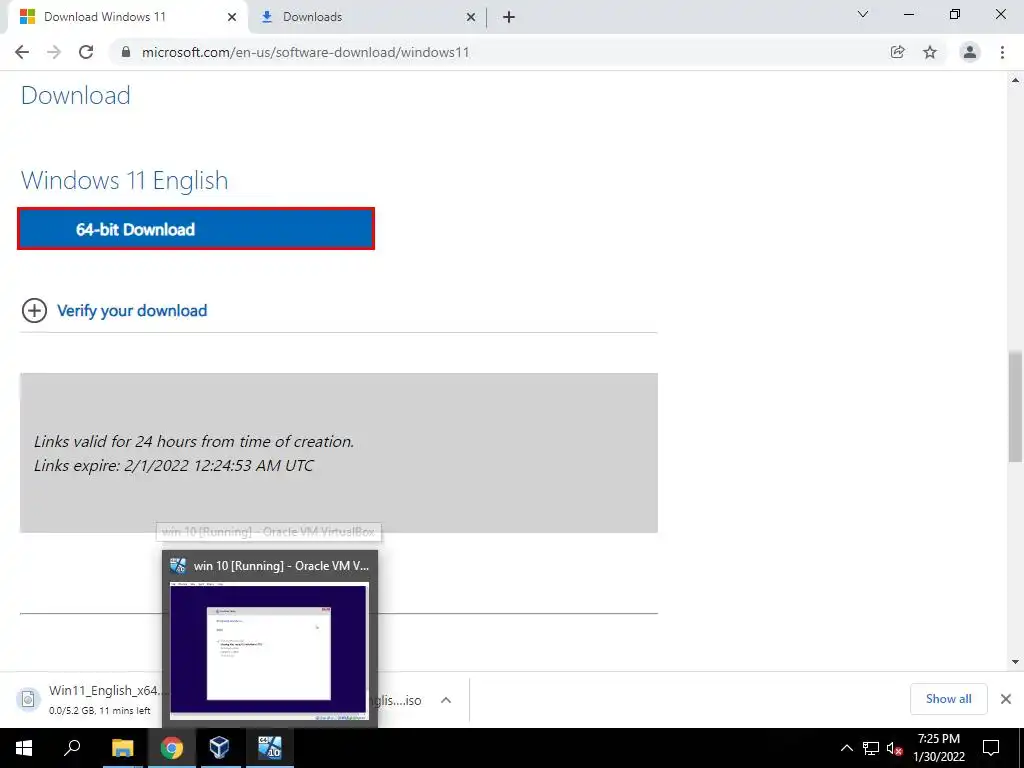
Task: Open the tab search dropdown arrow
Action: 863,14
